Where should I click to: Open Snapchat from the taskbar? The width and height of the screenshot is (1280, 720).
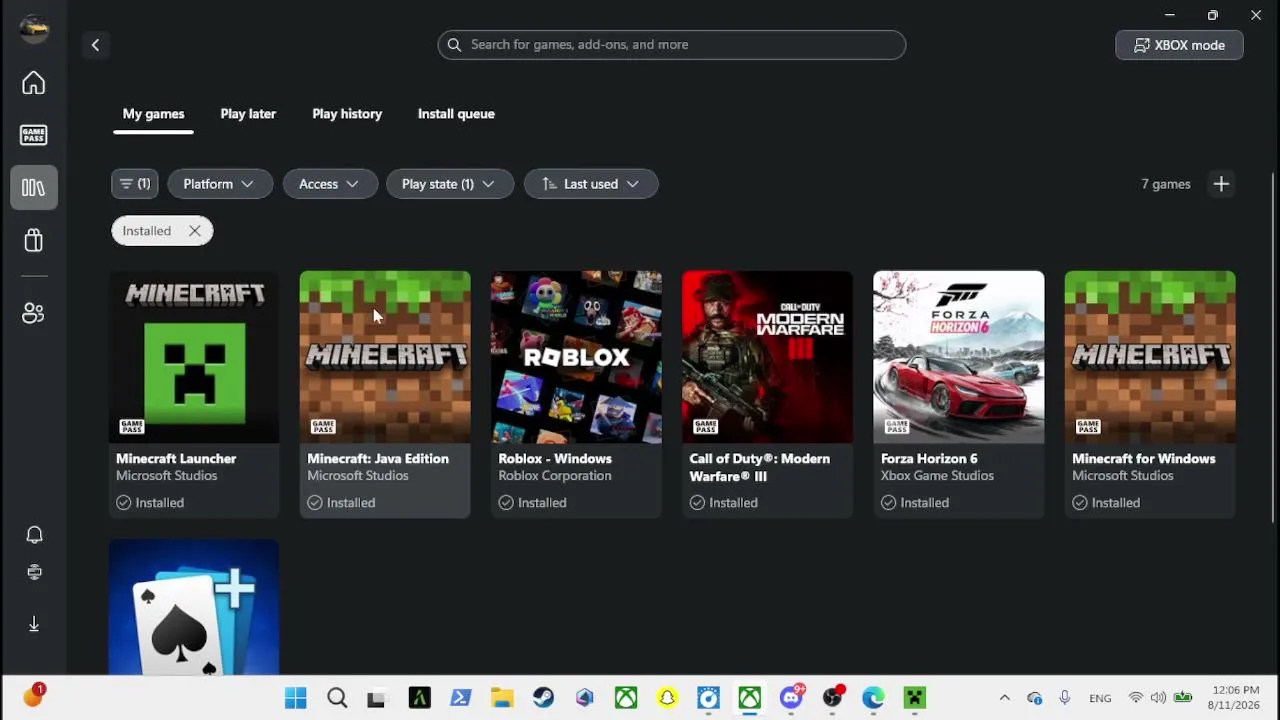click(x=667, y=698)
